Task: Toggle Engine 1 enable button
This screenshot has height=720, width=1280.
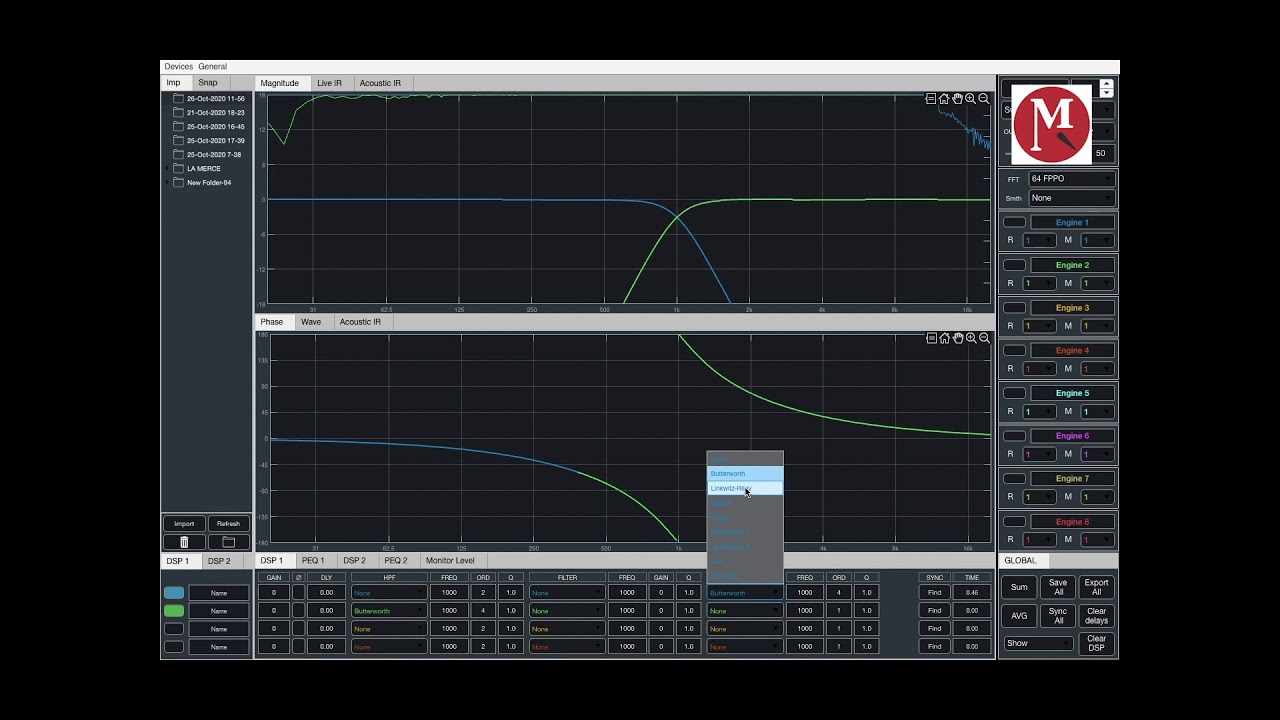Action: tap(1014, 222)
